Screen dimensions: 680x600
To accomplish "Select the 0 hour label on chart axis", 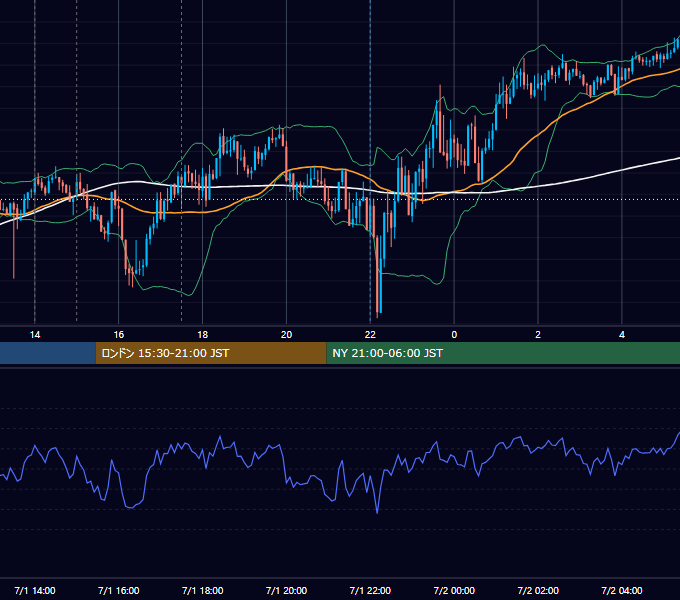I will (454, 335).
